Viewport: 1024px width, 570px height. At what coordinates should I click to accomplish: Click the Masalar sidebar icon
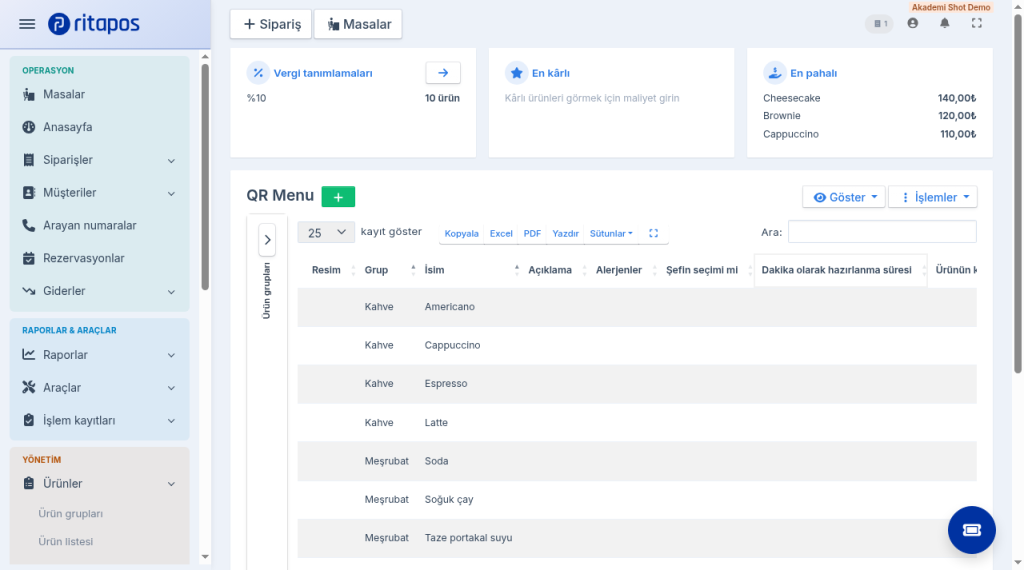(29, 95)
